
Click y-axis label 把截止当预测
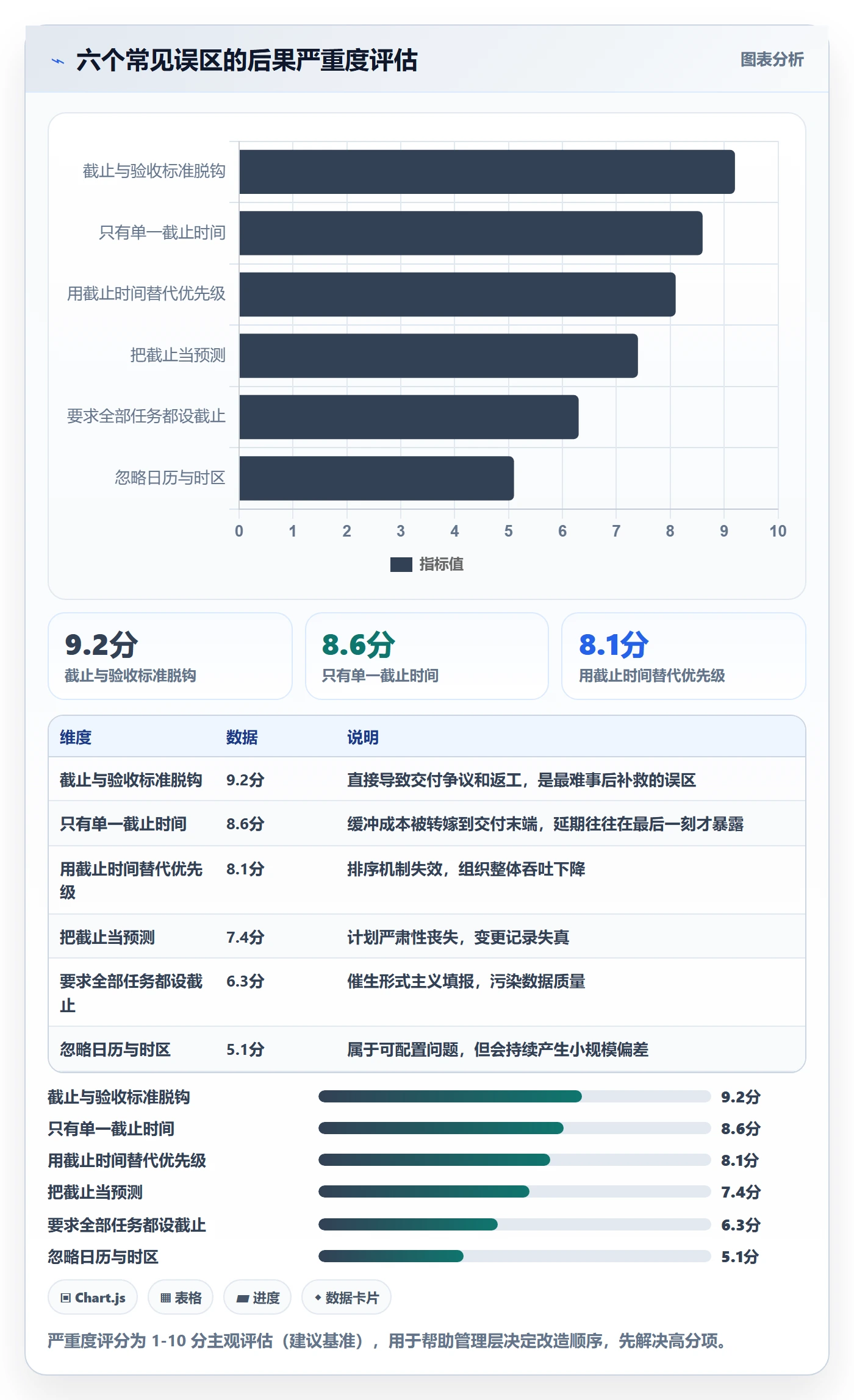pos(178,355)
